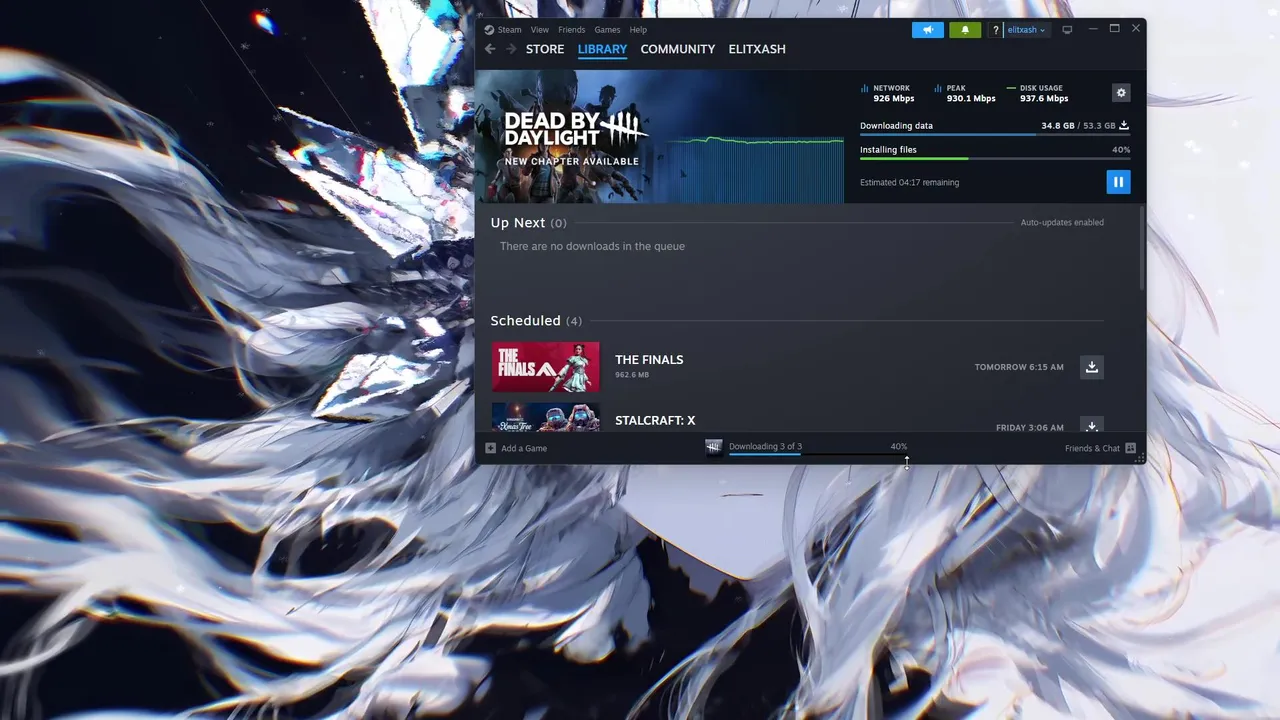Go to the STORE tab
Image resolution: width=1280 pixels, height=720 pixels.
tap(545, 49)
